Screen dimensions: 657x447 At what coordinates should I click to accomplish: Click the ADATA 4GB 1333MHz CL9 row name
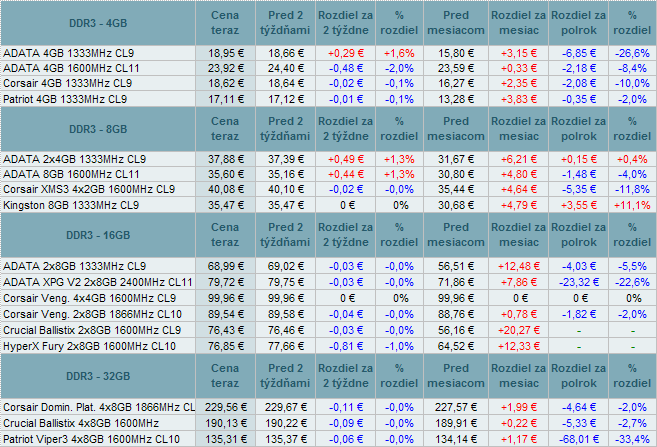69,53
